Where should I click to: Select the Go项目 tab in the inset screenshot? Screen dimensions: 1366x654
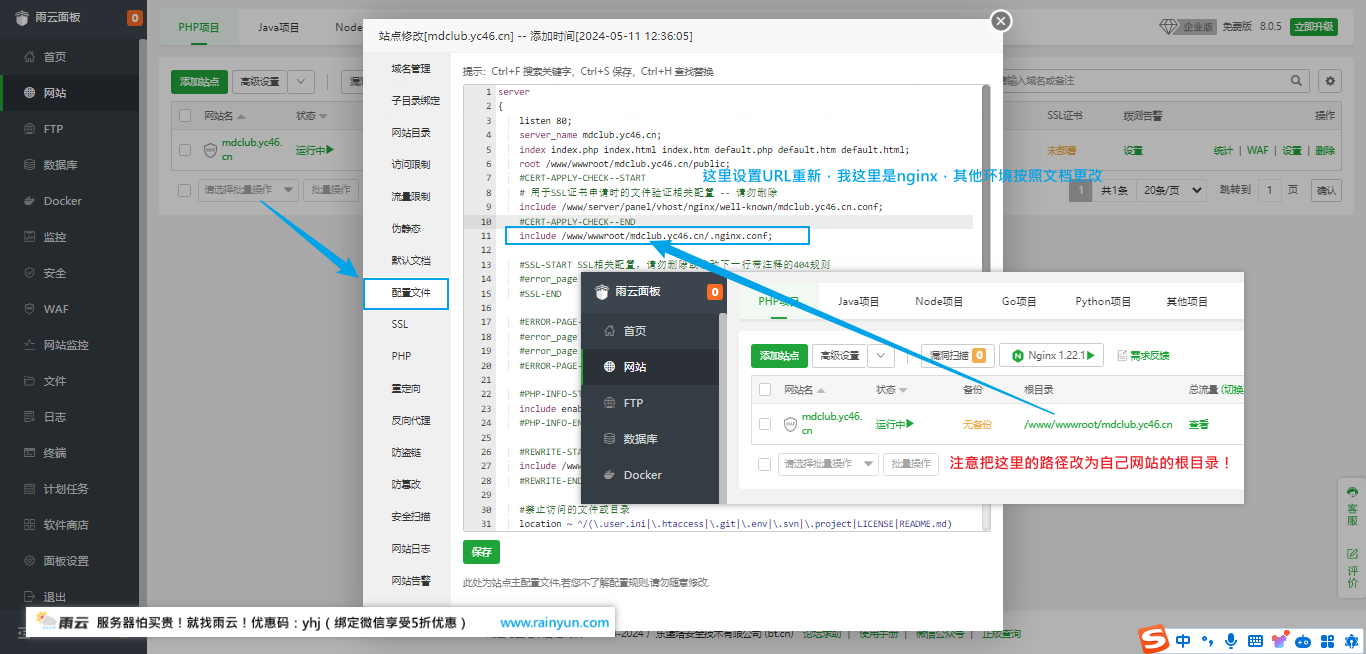pyautogui.click(x=1019, y=301)
